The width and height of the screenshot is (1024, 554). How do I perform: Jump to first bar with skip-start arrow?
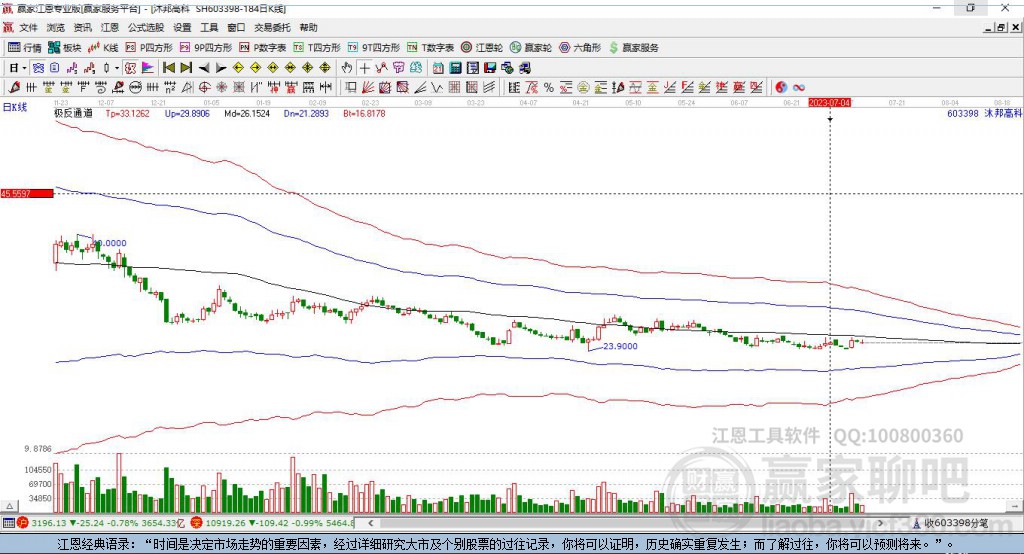(168, 67)
